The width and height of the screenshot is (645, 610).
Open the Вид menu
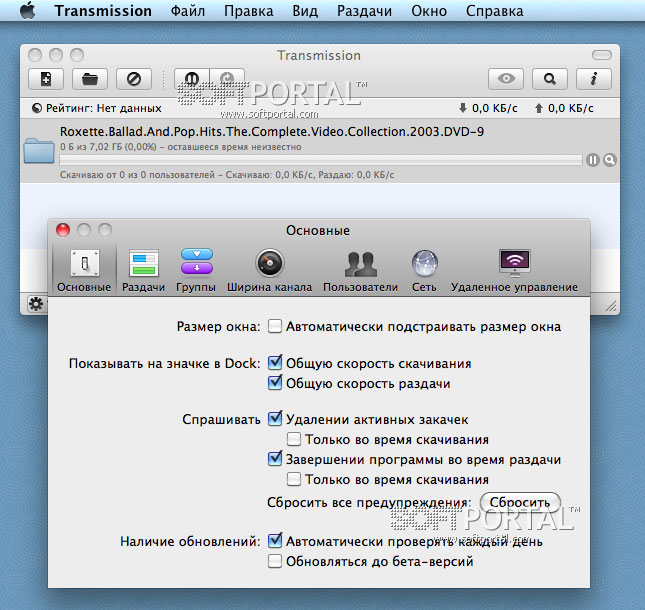coord(305,11)
